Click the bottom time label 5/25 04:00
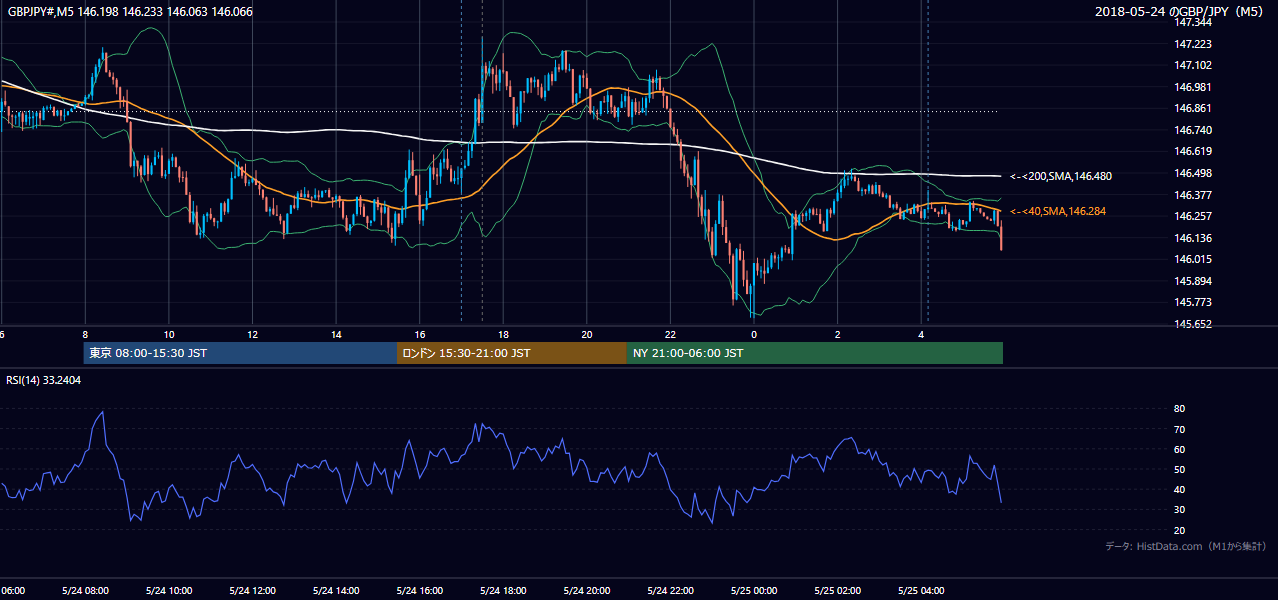1278x600 pixels. click(921, 590)
